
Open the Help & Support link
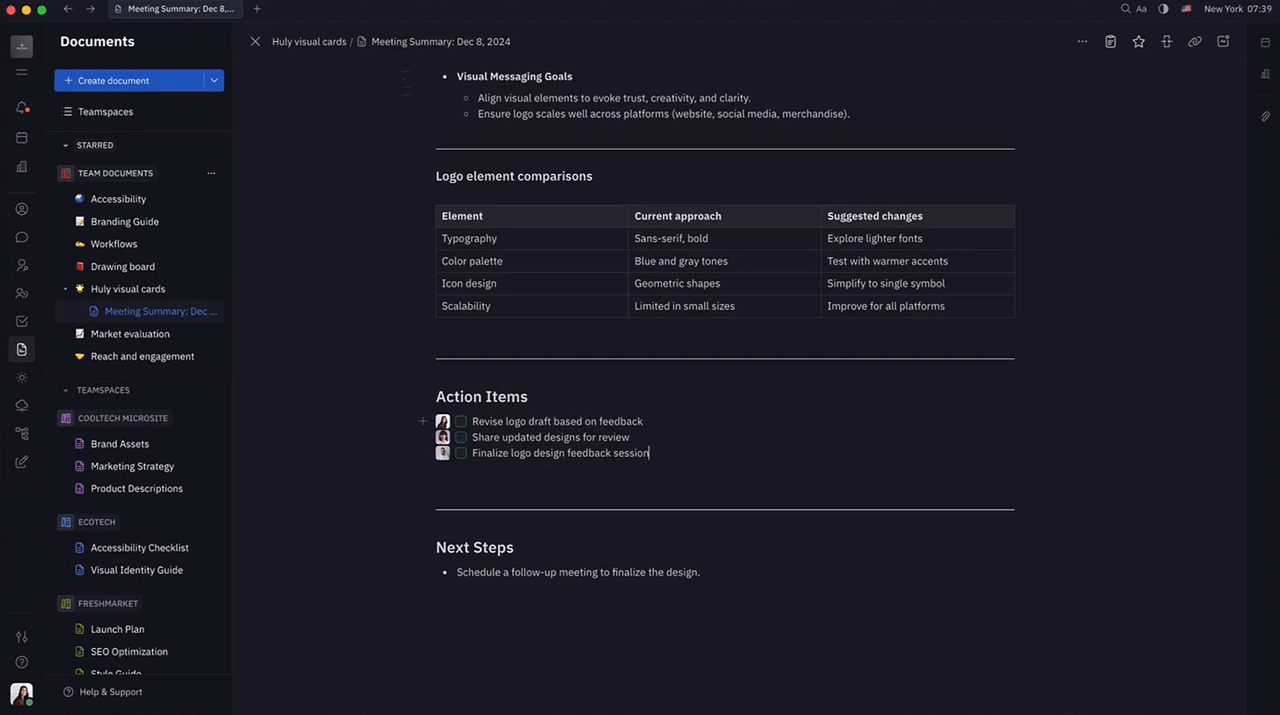point(110,692)
